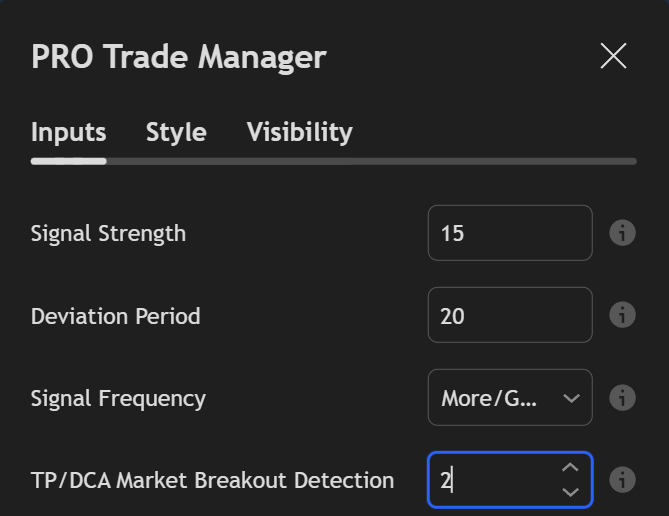Viewport: 669px width, 516px height.
Task: Open the Signal Frequency dropdown
Action: [509, 398]
